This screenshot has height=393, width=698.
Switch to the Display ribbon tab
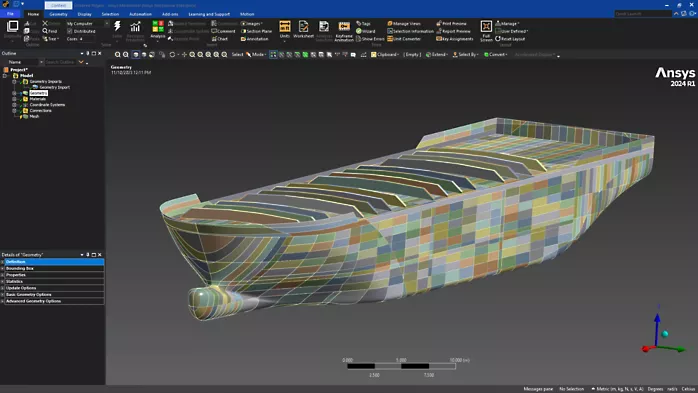85,14
